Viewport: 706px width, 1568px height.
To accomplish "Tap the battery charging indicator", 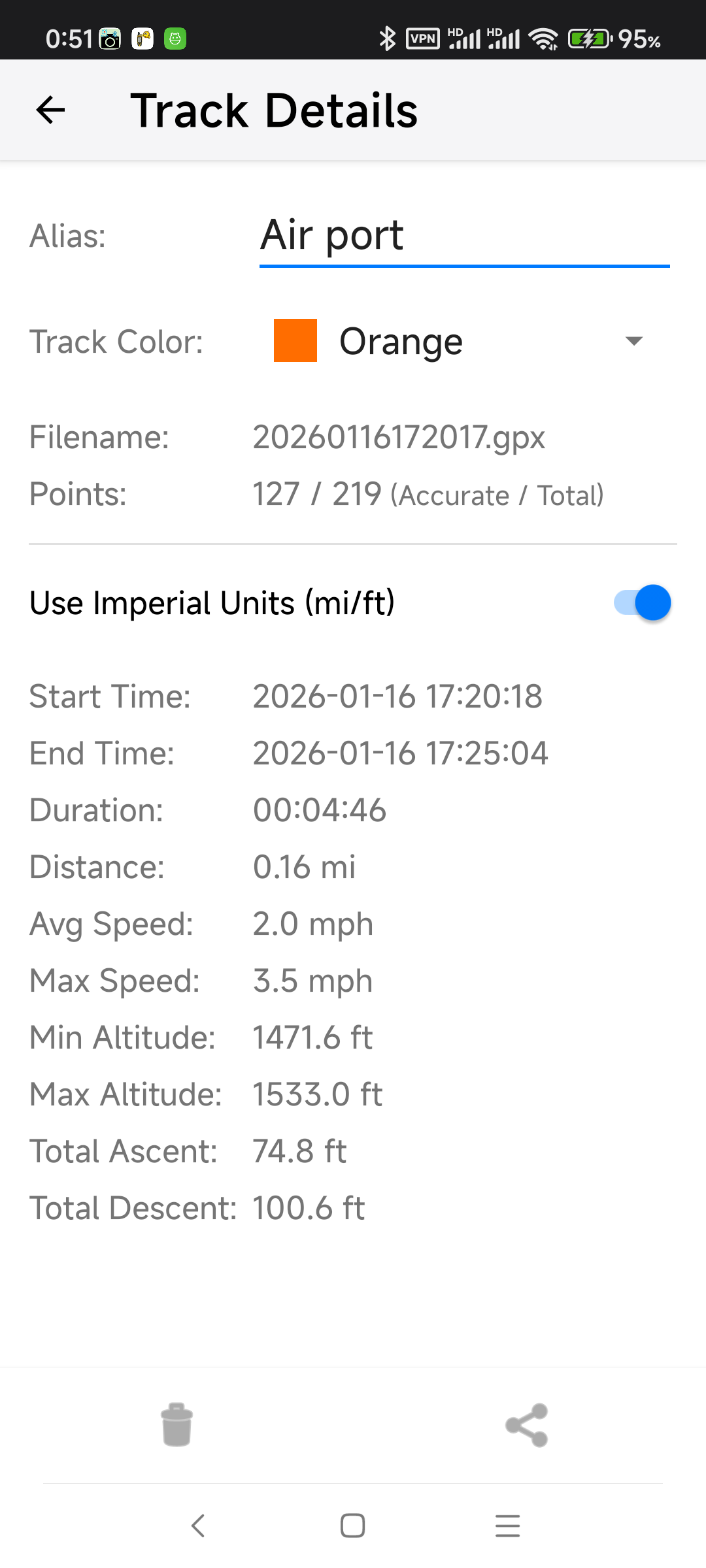I will click(589, 39).
